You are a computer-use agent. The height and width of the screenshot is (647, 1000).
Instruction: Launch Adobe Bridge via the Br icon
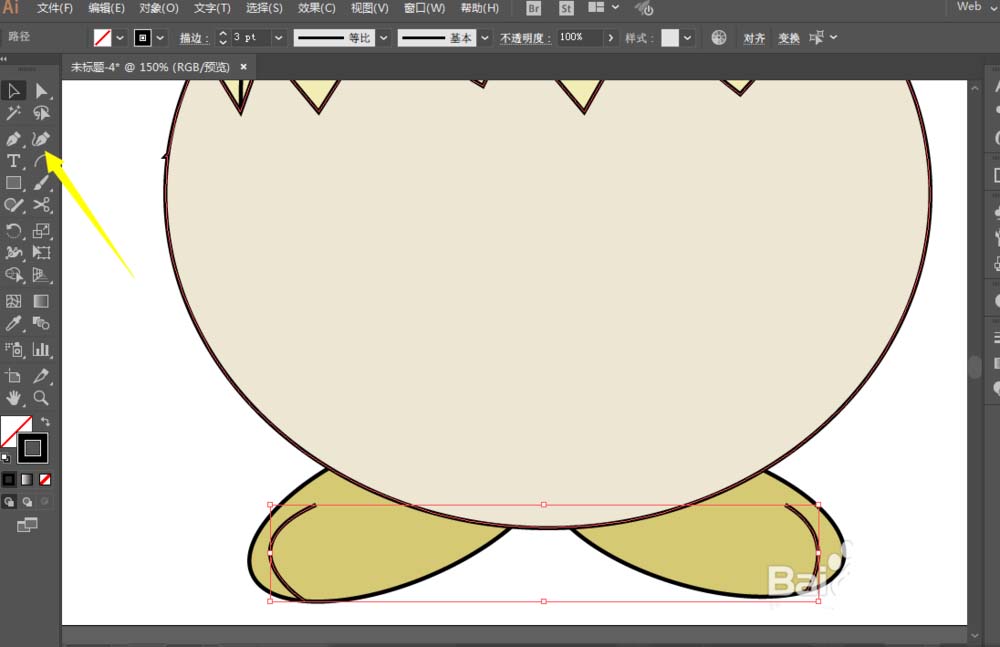(x=534, y=8)
